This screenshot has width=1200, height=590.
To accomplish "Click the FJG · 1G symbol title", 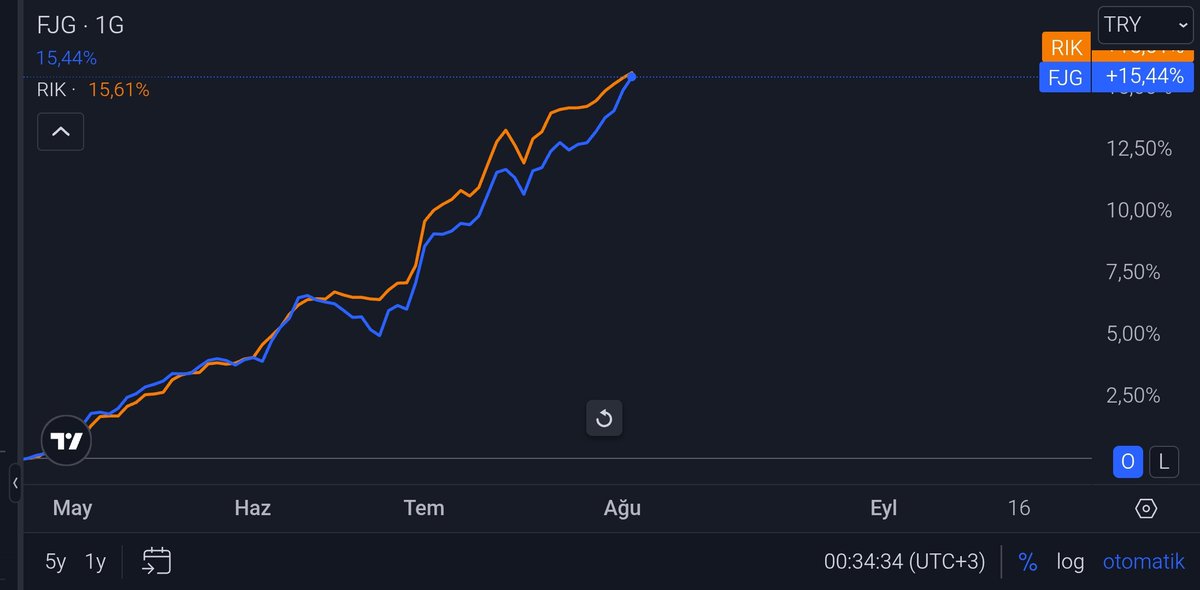I will pos(80,26).
